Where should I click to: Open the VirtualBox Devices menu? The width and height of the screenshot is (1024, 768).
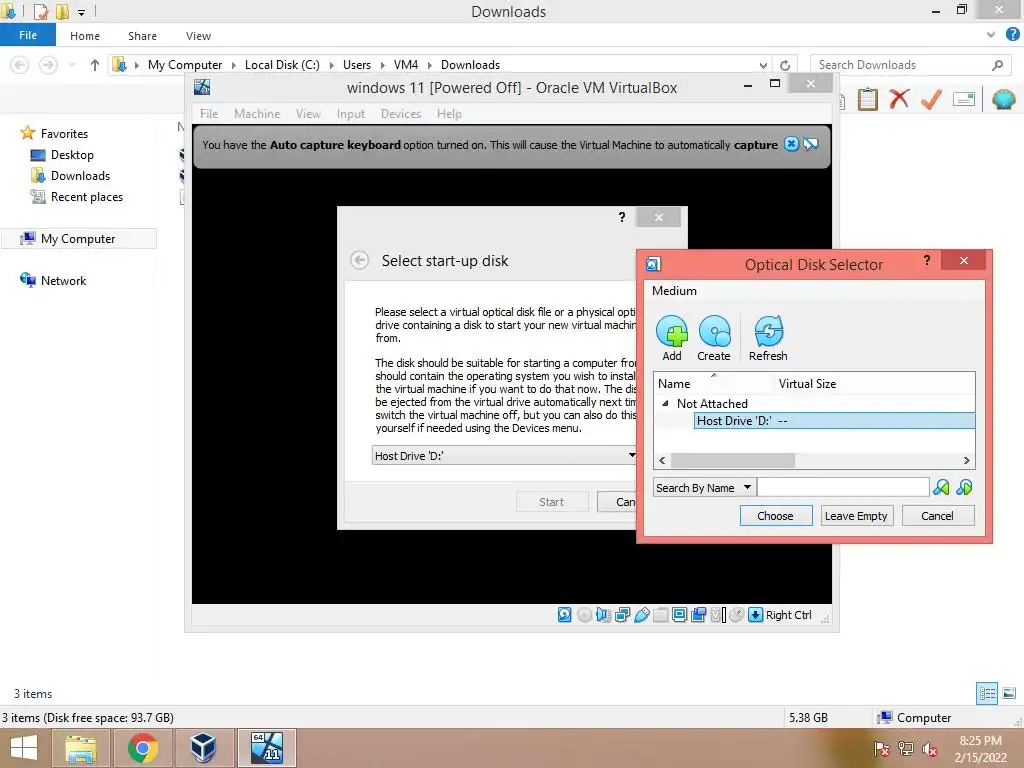tap(400, 114)
